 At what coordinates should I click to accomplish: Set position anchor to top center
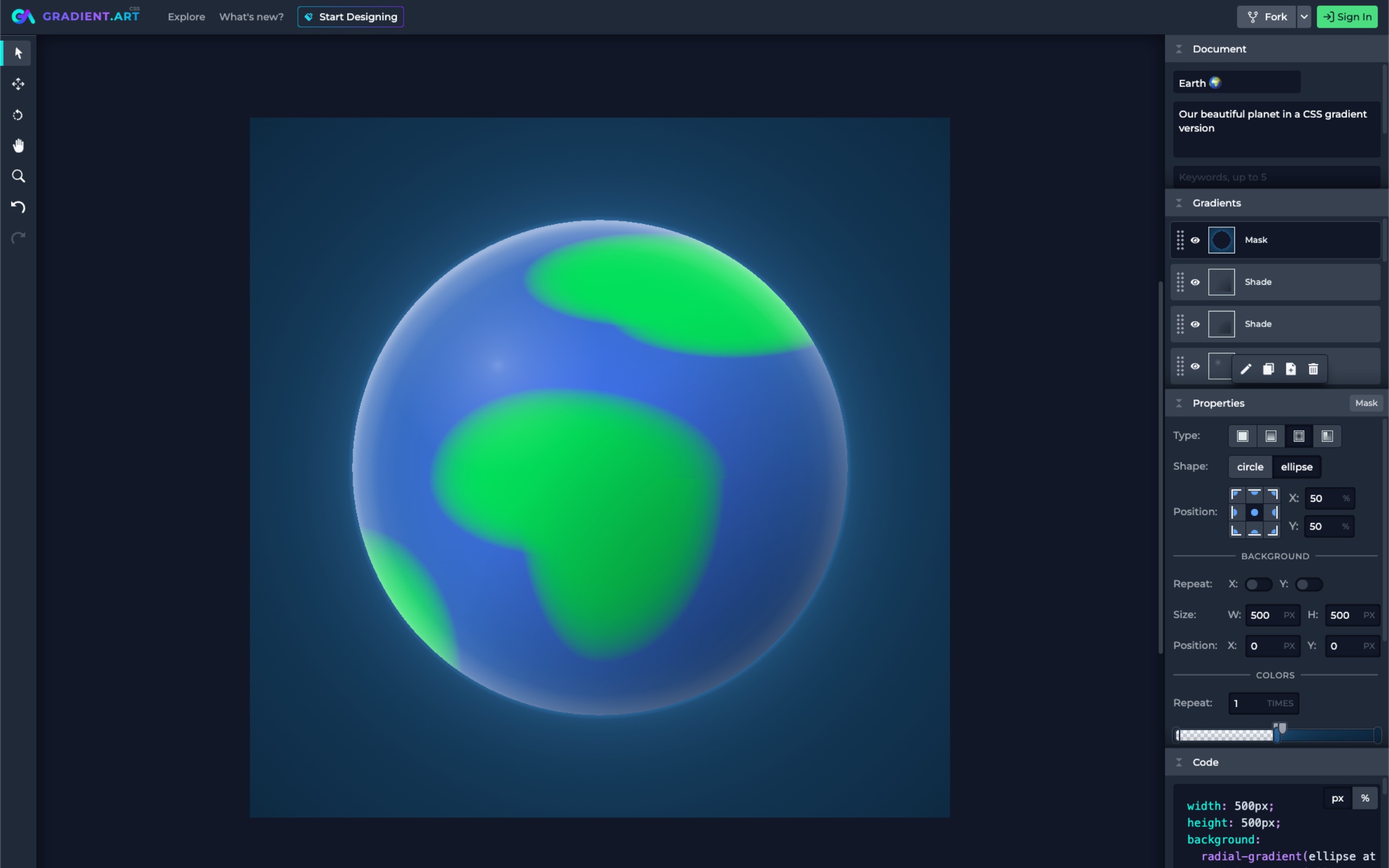[x=1254, y=494]
